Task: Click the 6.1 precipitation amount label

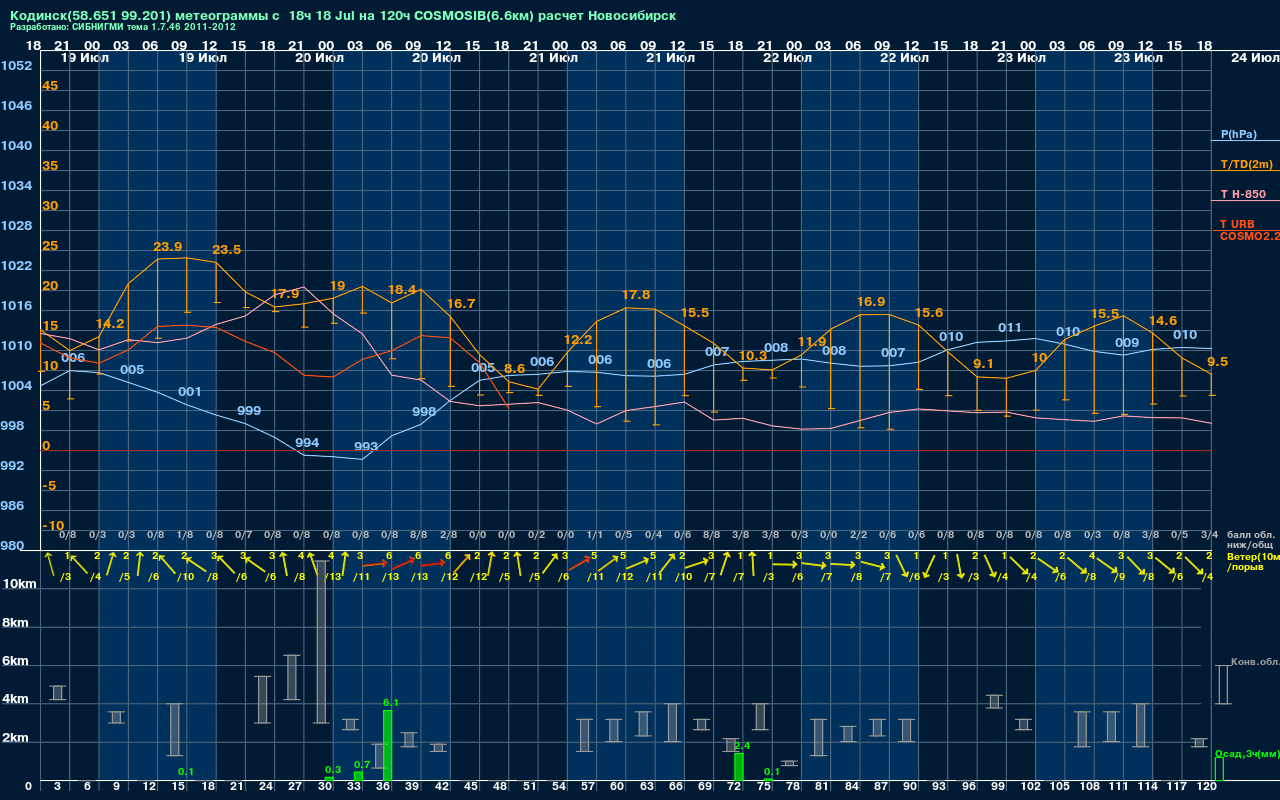Action: click(391, 703)
